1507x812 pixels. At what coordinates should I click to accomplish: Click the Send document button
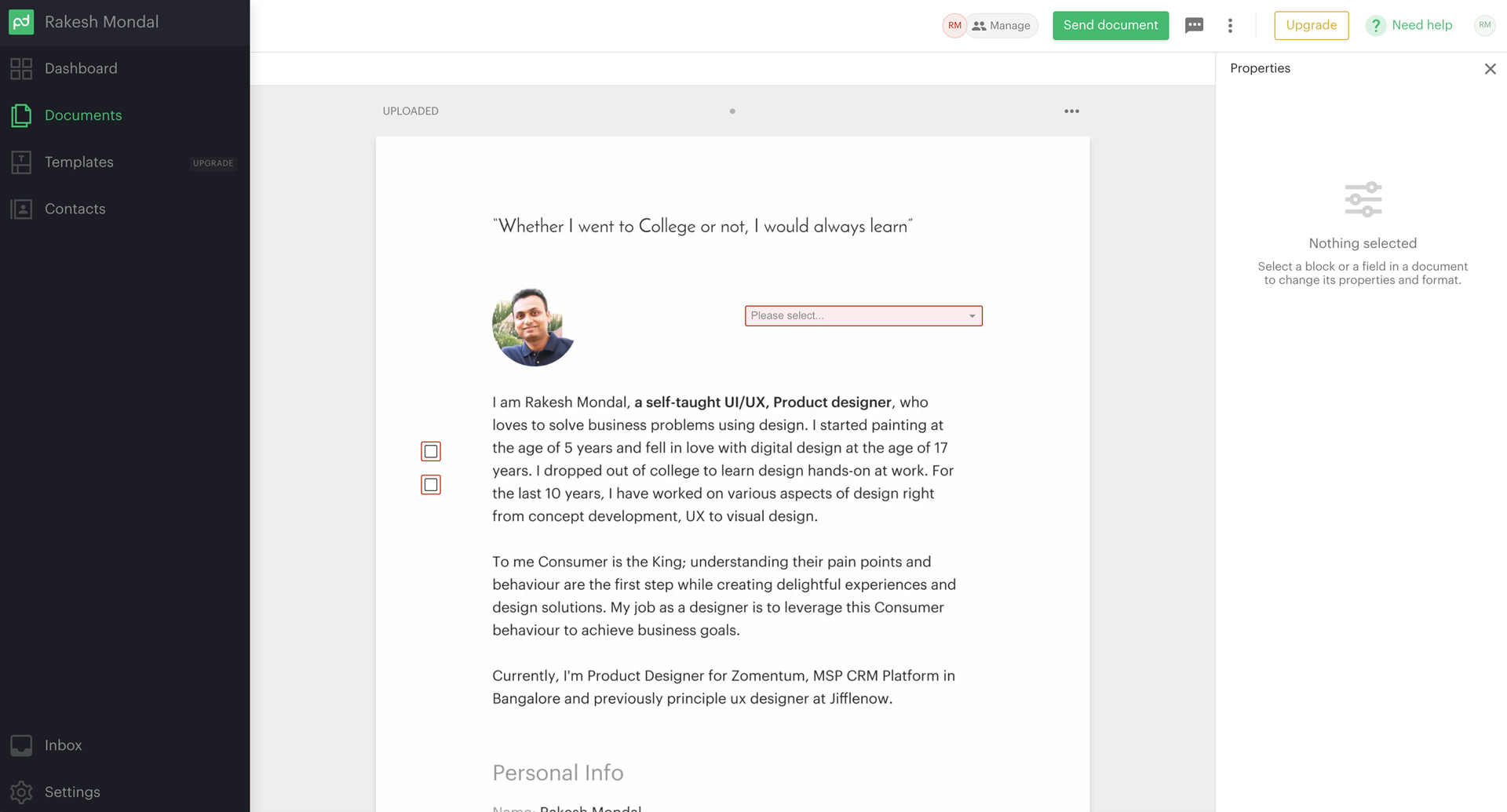[x=1110, y=25]
